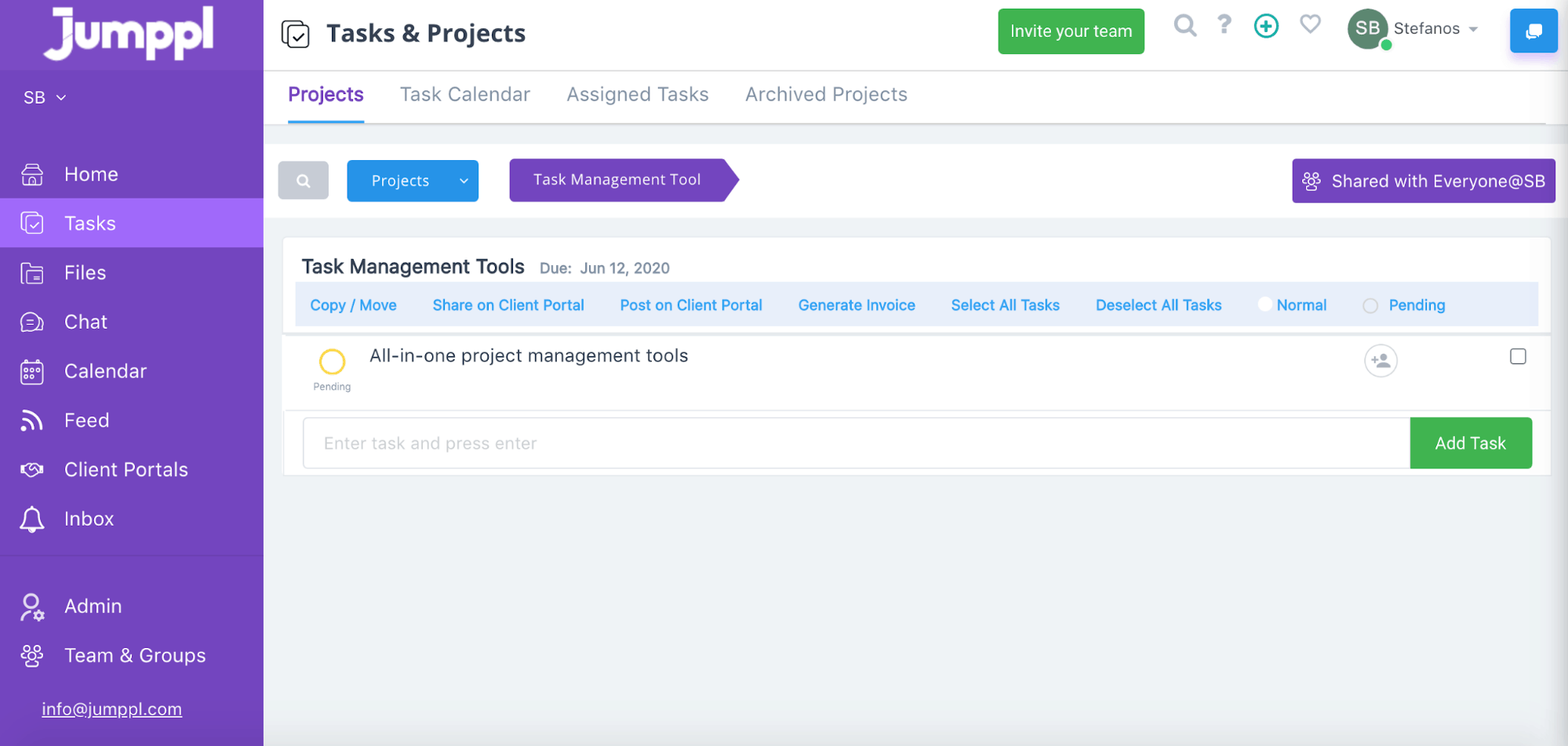The width and height of the screenshot is (1568, 746).
Task: Click the Task Management Tool breadcrumb
Action: click(x=623, y=180)
